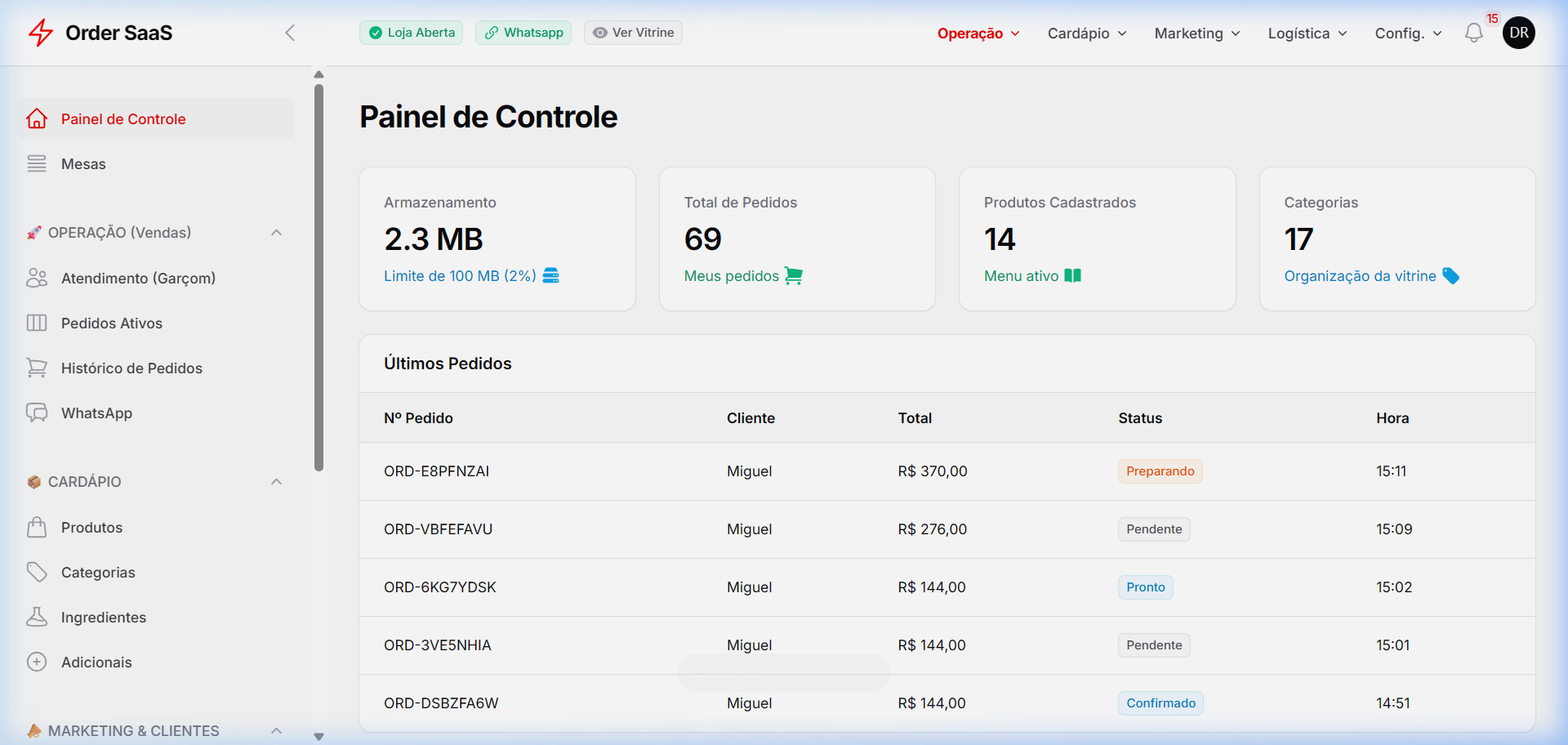Screen dimensions: 1568x745
Task: Click the R$ 370,00 total cell
Action: [x=932, y=471]
